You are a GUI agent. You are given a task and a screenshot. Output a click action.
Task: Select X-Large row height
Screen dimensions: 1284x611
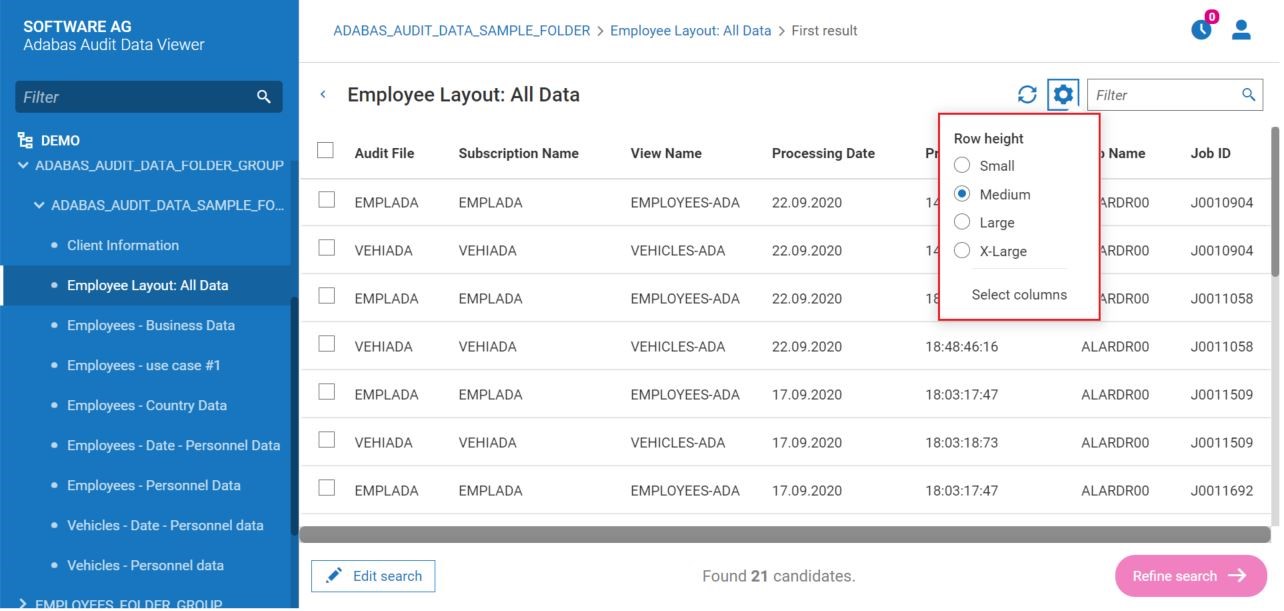coord(962,251)
